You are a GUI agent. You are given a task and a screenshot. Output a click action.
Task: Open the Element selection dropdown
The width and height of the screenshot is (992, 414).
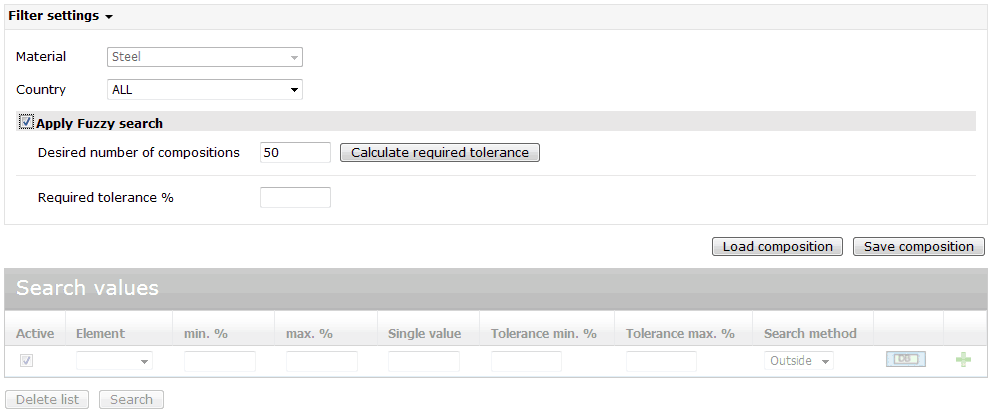[x=115, y=361]
